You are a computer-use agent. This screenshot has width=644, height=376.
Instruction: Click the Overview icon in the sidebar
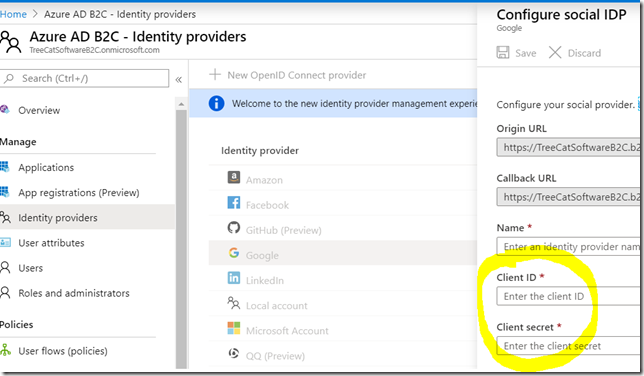coord(5,109)
